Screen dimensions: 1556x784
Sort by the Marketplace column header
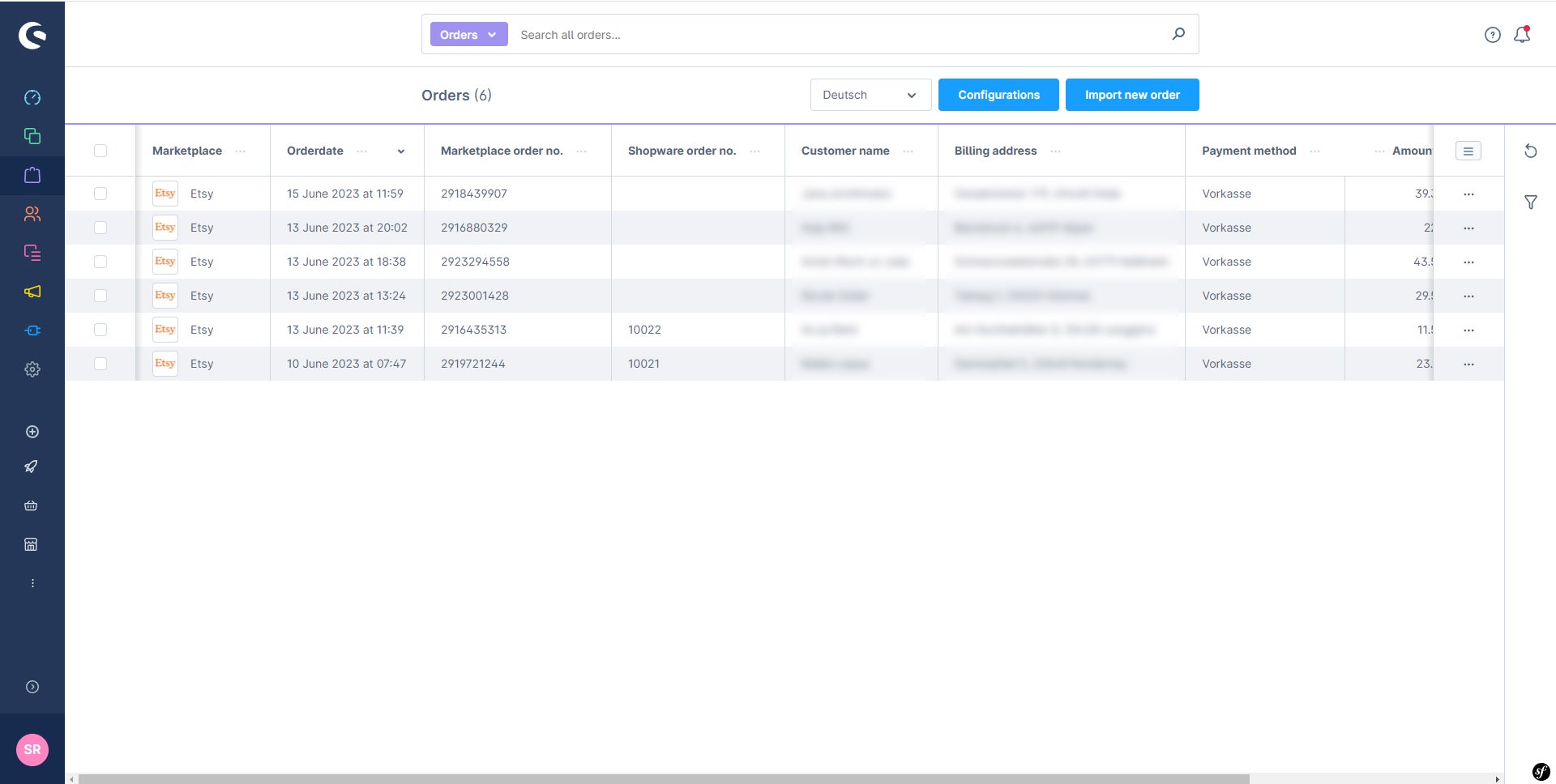[187, 151]
